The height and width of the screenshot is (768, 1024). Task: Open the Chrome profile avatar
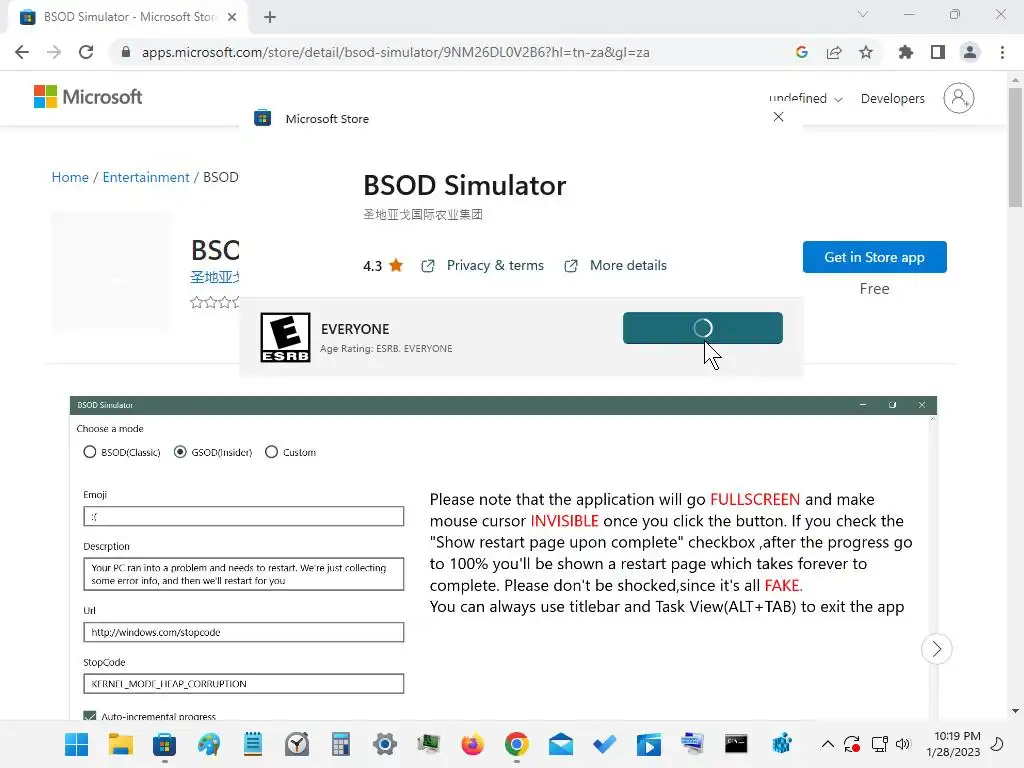[970, 52]
